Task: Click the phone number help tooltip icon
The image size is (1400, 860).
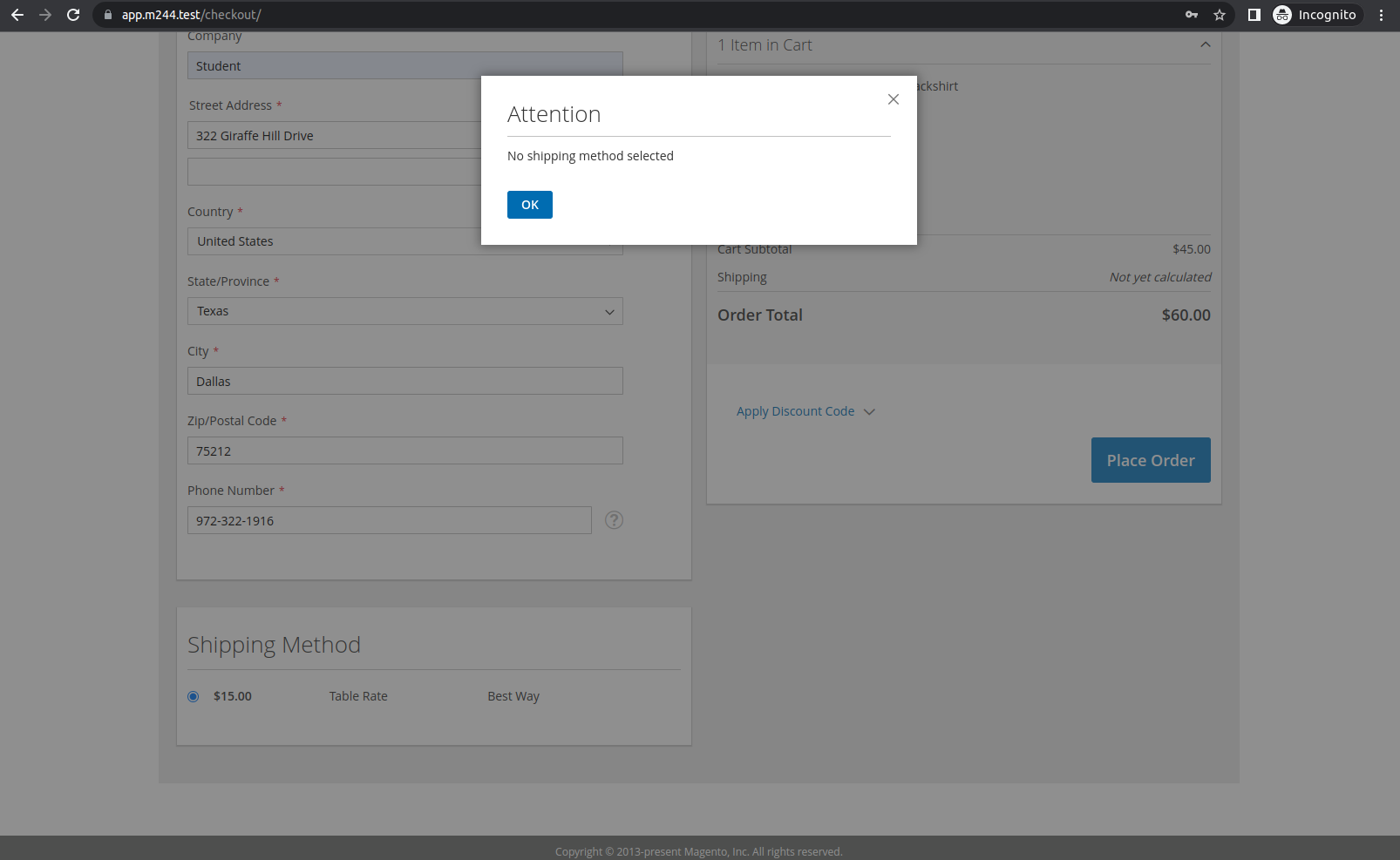Action: (614, 520)
